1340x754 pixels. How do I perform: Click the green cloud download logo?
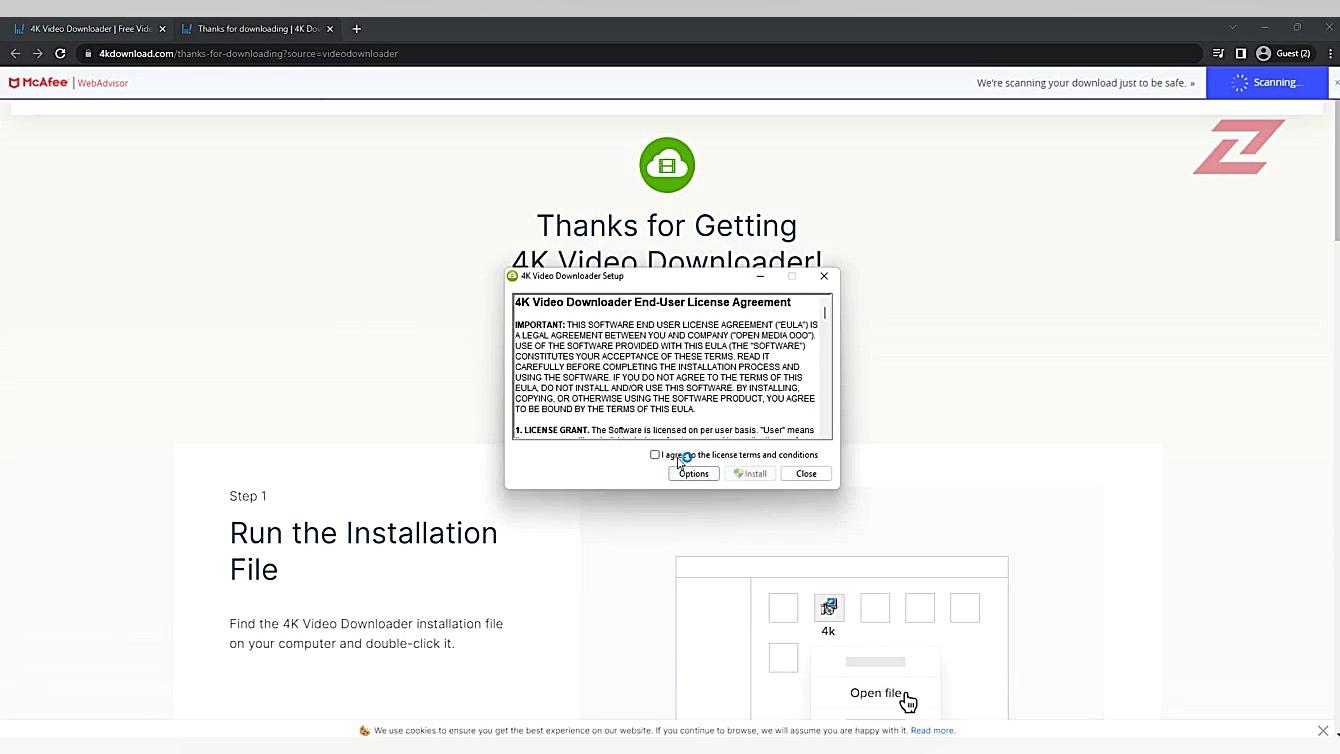pyautogui.click(x=667, y=165)
